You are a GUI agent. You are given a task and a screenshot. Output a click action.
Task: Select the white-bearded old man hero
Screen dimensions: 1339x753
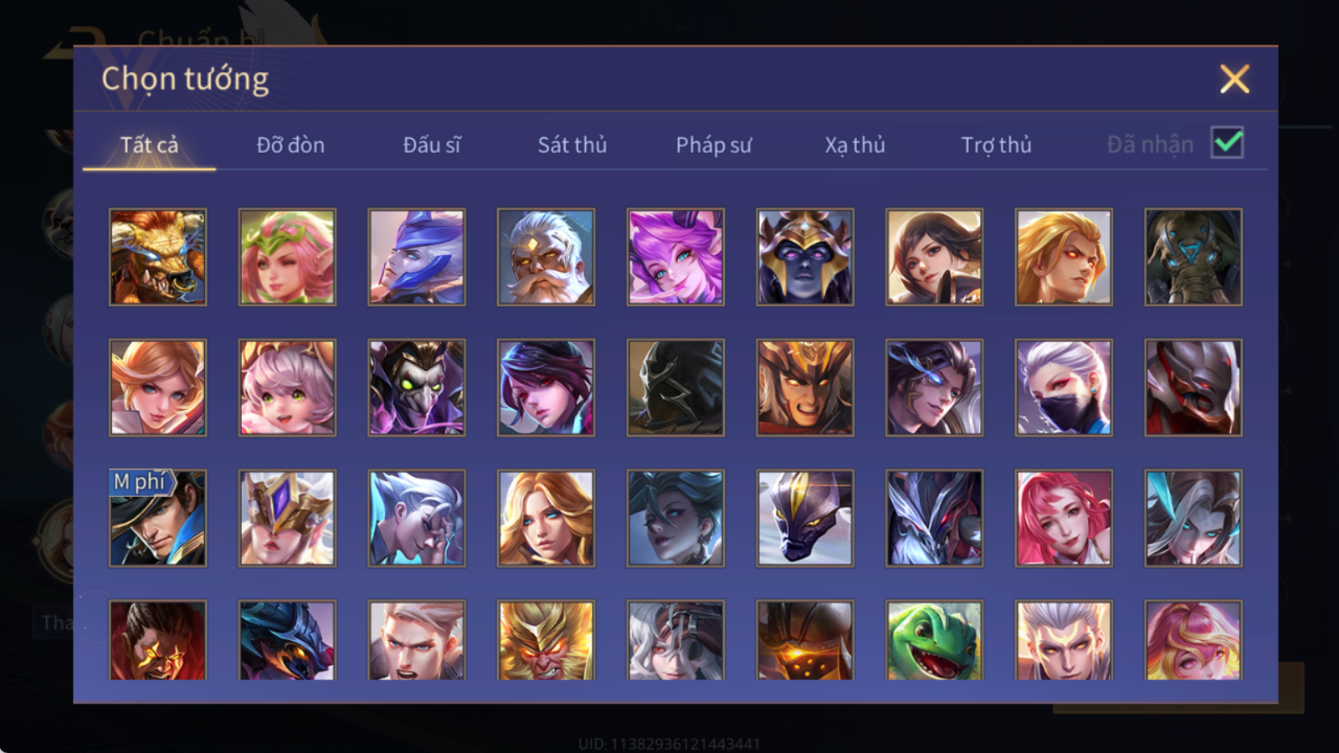click(x=546, y=257)
